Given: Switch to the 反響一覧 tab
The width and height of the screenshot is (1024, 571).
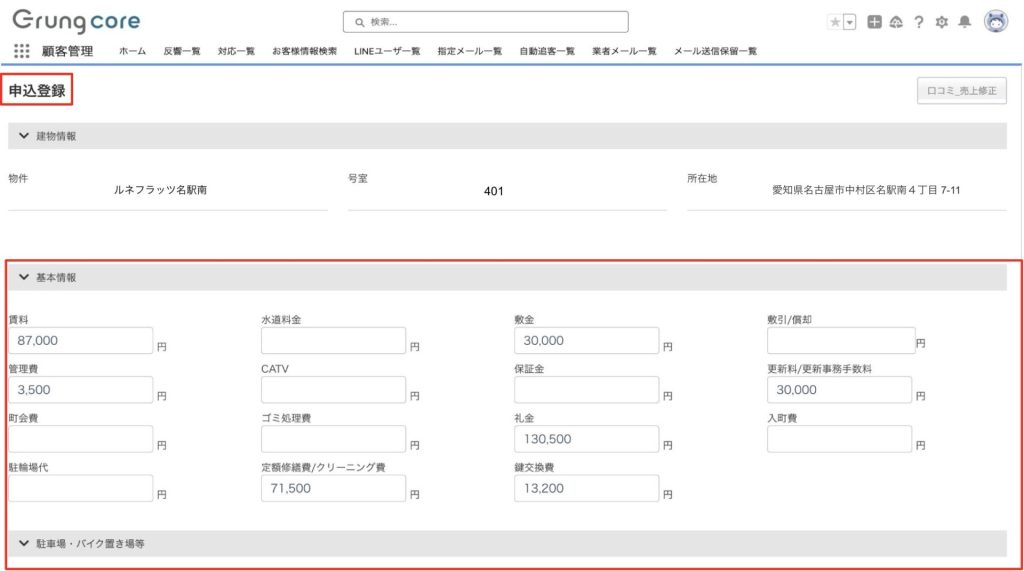Looking at the screenshot, I should [x=182, y=51].
